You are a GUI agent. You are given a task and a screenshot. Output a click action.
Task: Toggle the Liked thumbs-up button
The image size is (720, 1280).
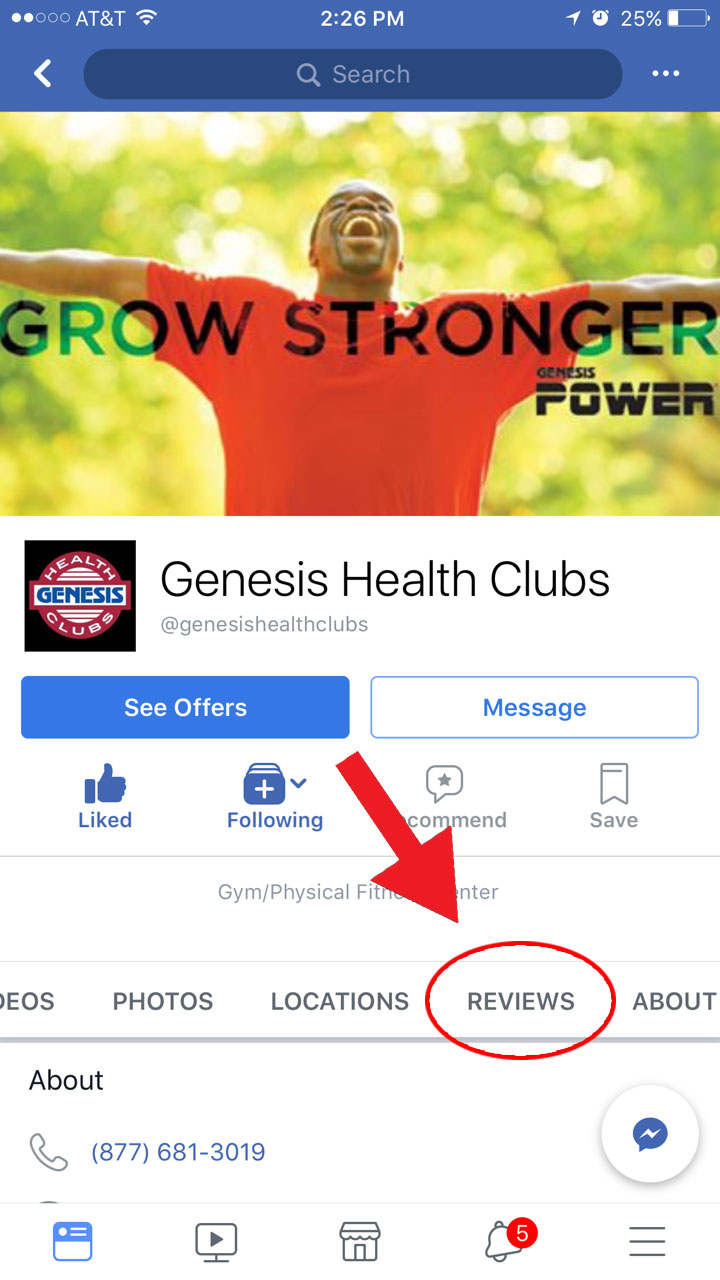point(105,797)
